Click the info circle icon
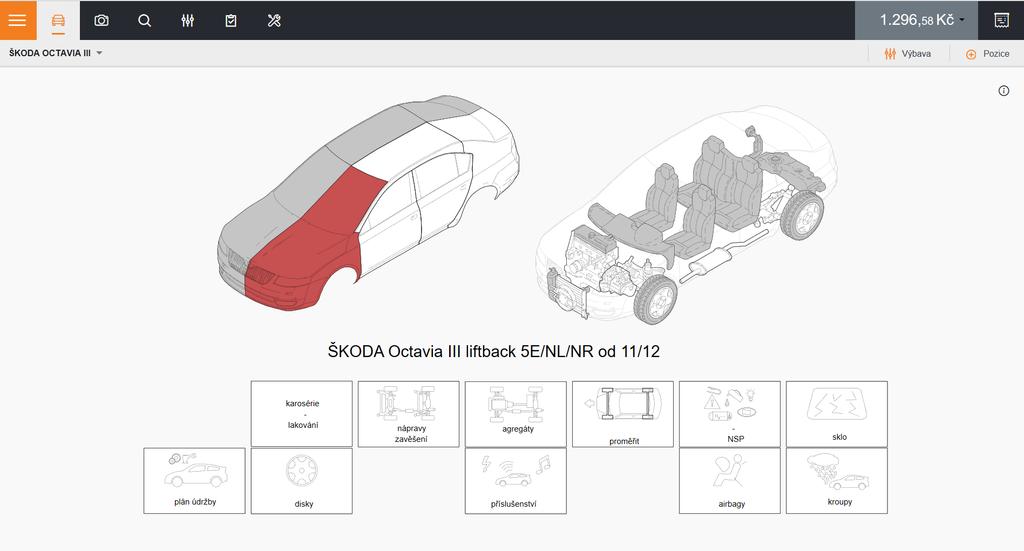 (1004, 91)
